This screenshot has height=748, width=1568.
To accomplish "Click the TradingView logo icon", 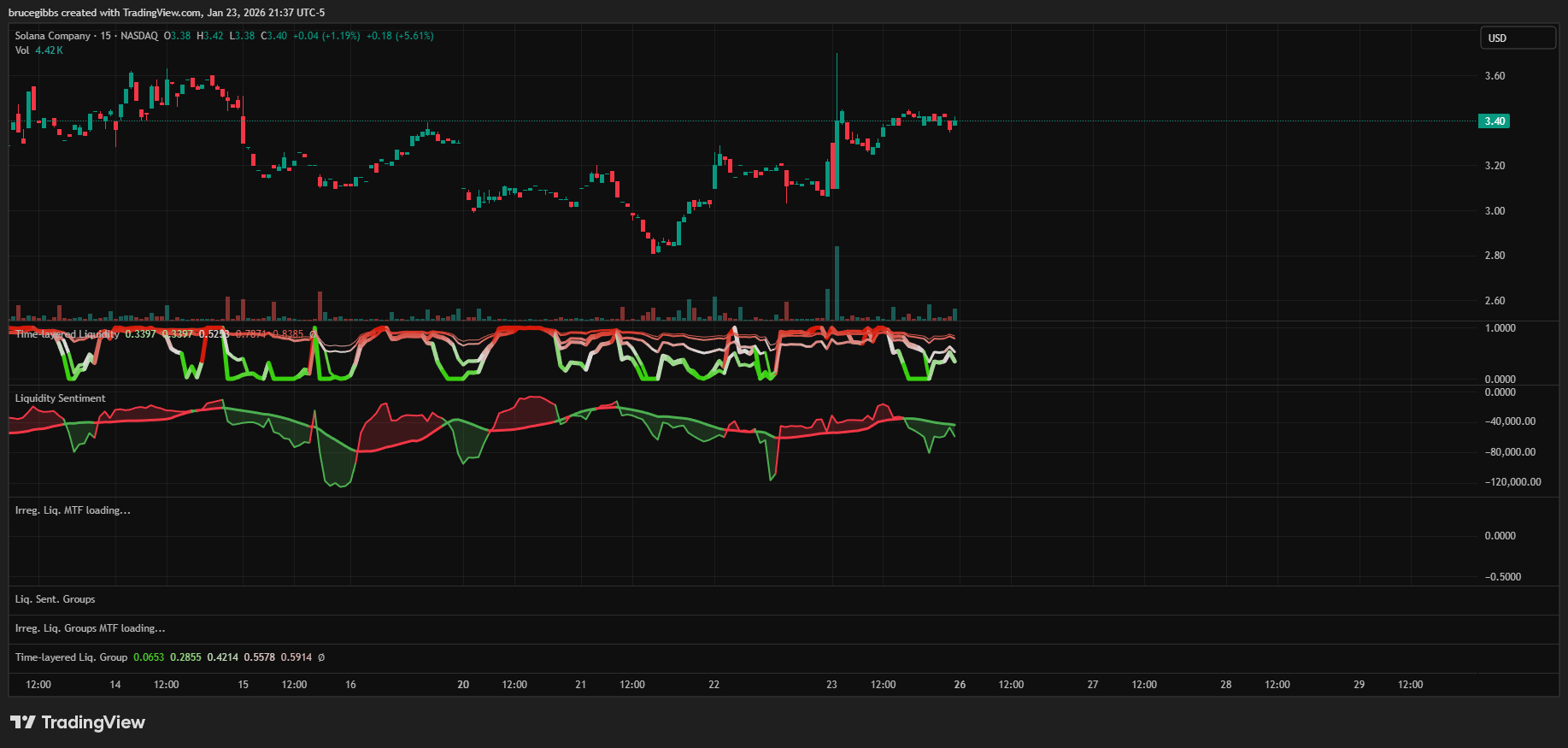I will coord(23,722).
